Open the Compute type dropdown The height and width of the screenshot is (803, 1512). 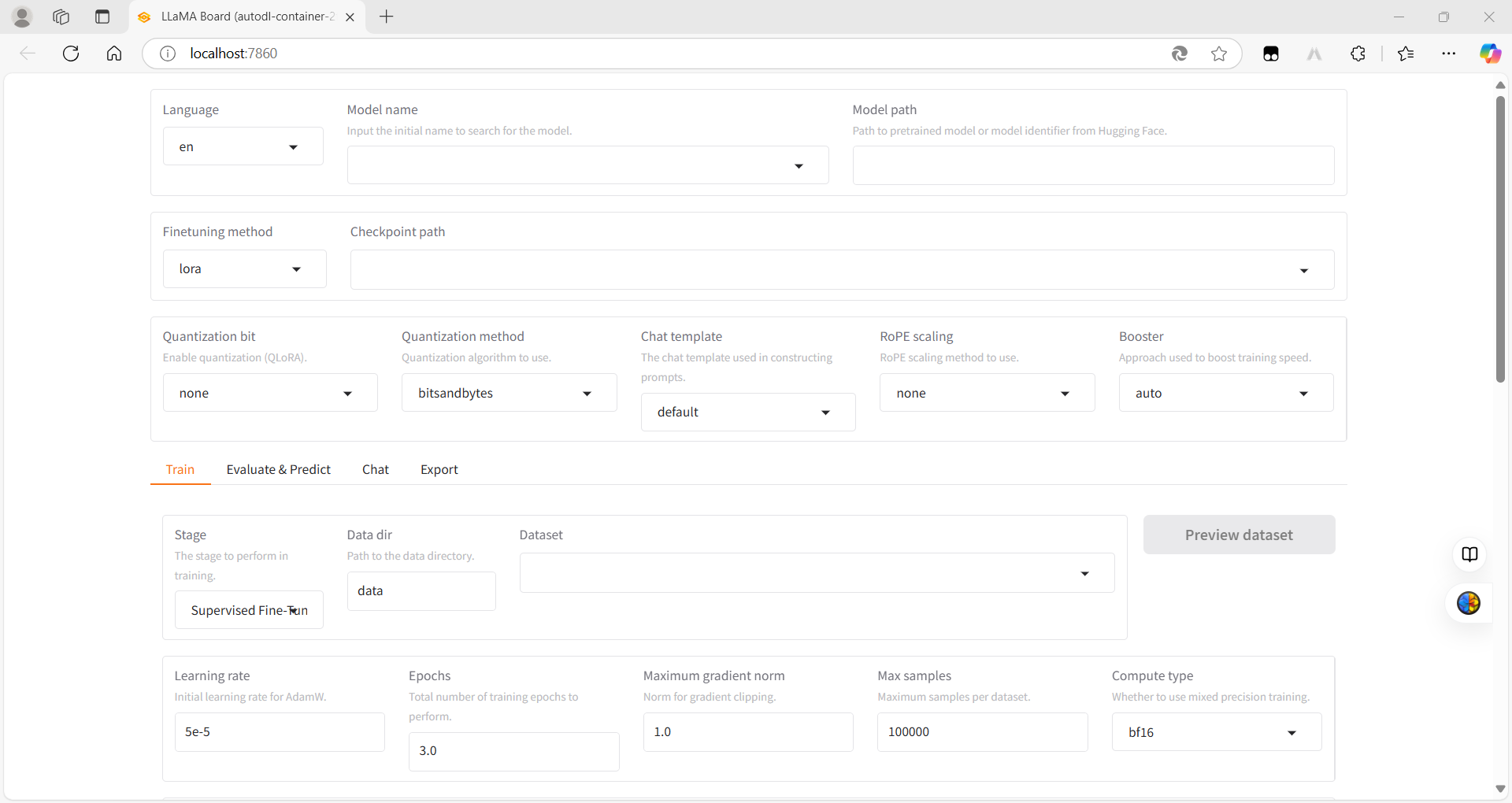pyautogui.click(x=1216, y=732)
